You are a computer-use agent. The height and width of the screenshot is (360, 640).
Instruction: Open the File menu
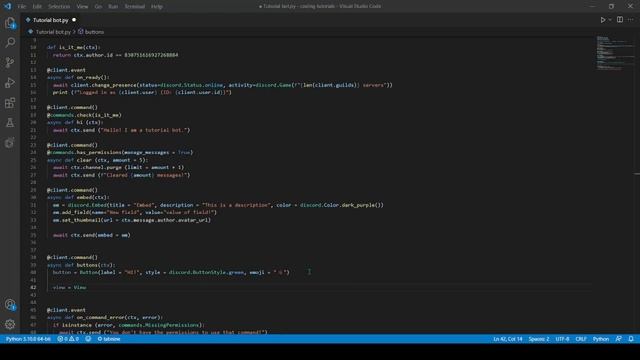(x=22, y=7)
